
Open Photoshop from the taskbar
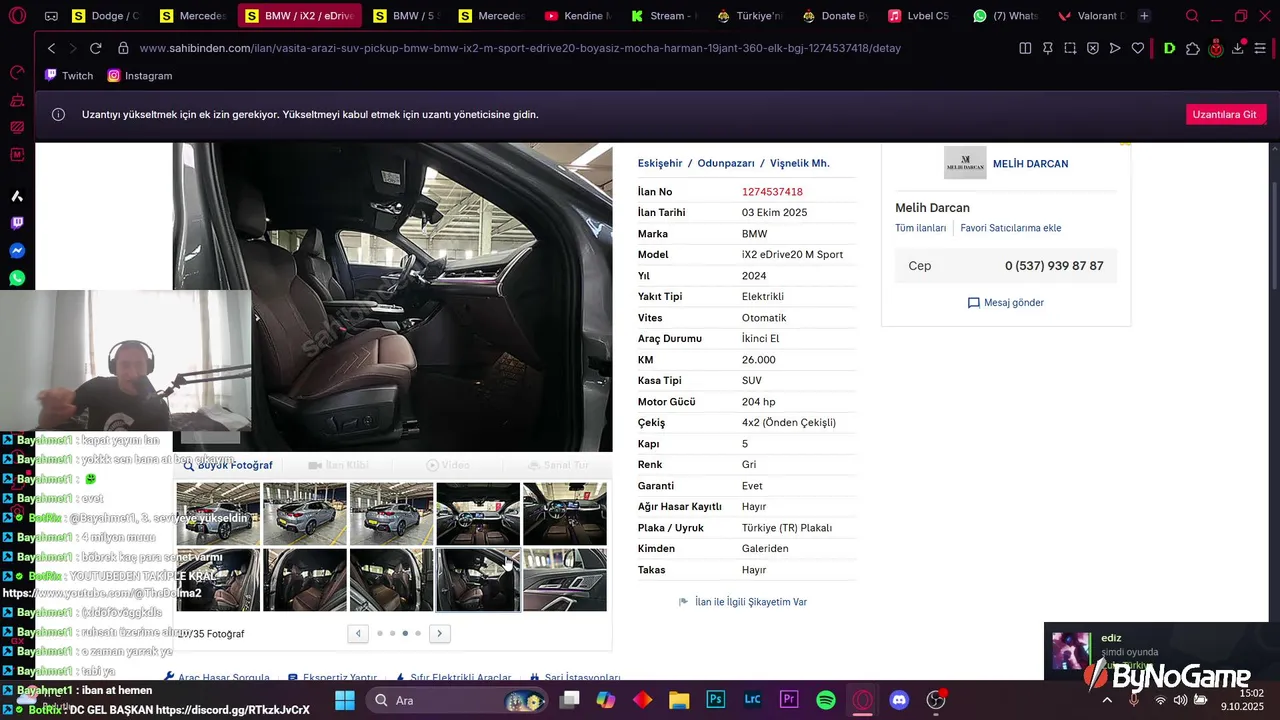(x=715, y=700)
